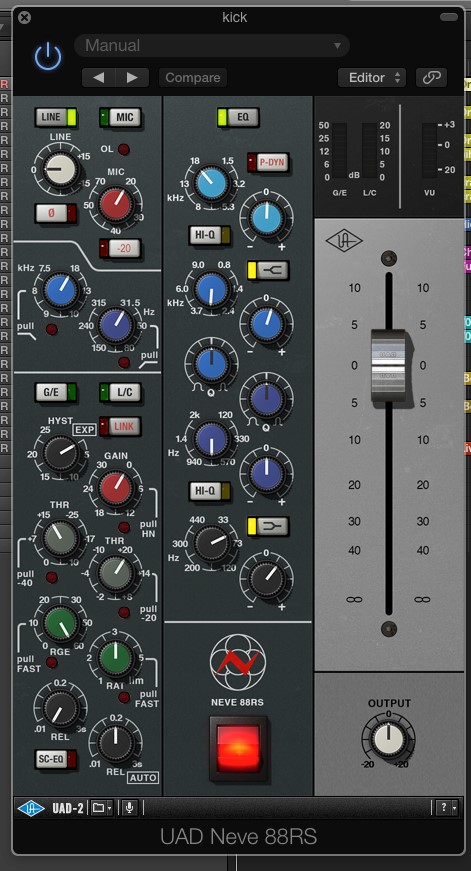Click the red MIC gain knob
Image resolution: width=471 pixels, height=871 pixels.
point(116,203)
